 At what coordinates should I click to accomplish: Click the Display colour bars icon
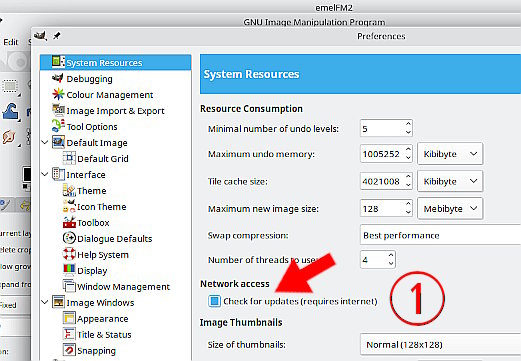tap(69, 270)
